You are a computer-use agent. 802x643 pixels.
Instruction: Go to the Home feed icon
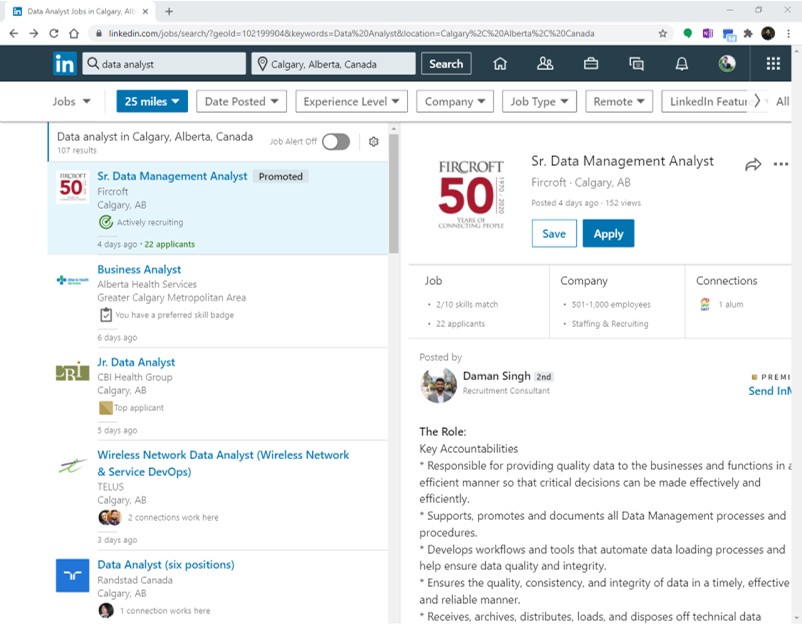click(500, 63)
